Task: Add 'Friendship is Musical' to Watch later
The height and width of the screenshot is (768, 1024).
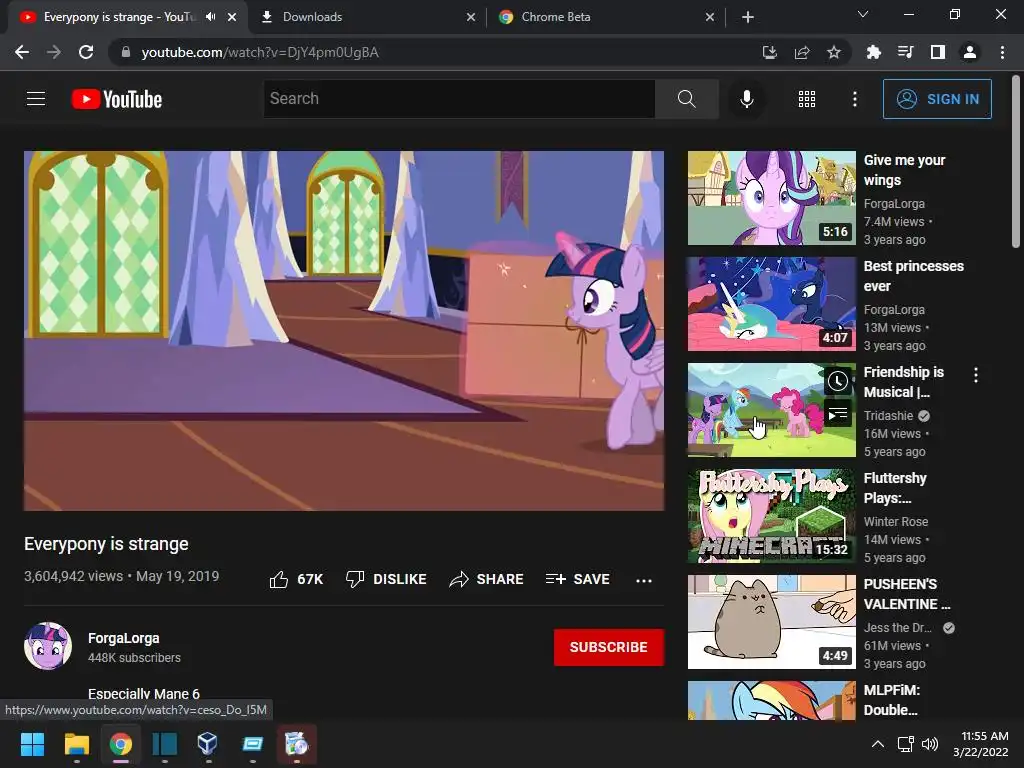Action: coord(838,381)
